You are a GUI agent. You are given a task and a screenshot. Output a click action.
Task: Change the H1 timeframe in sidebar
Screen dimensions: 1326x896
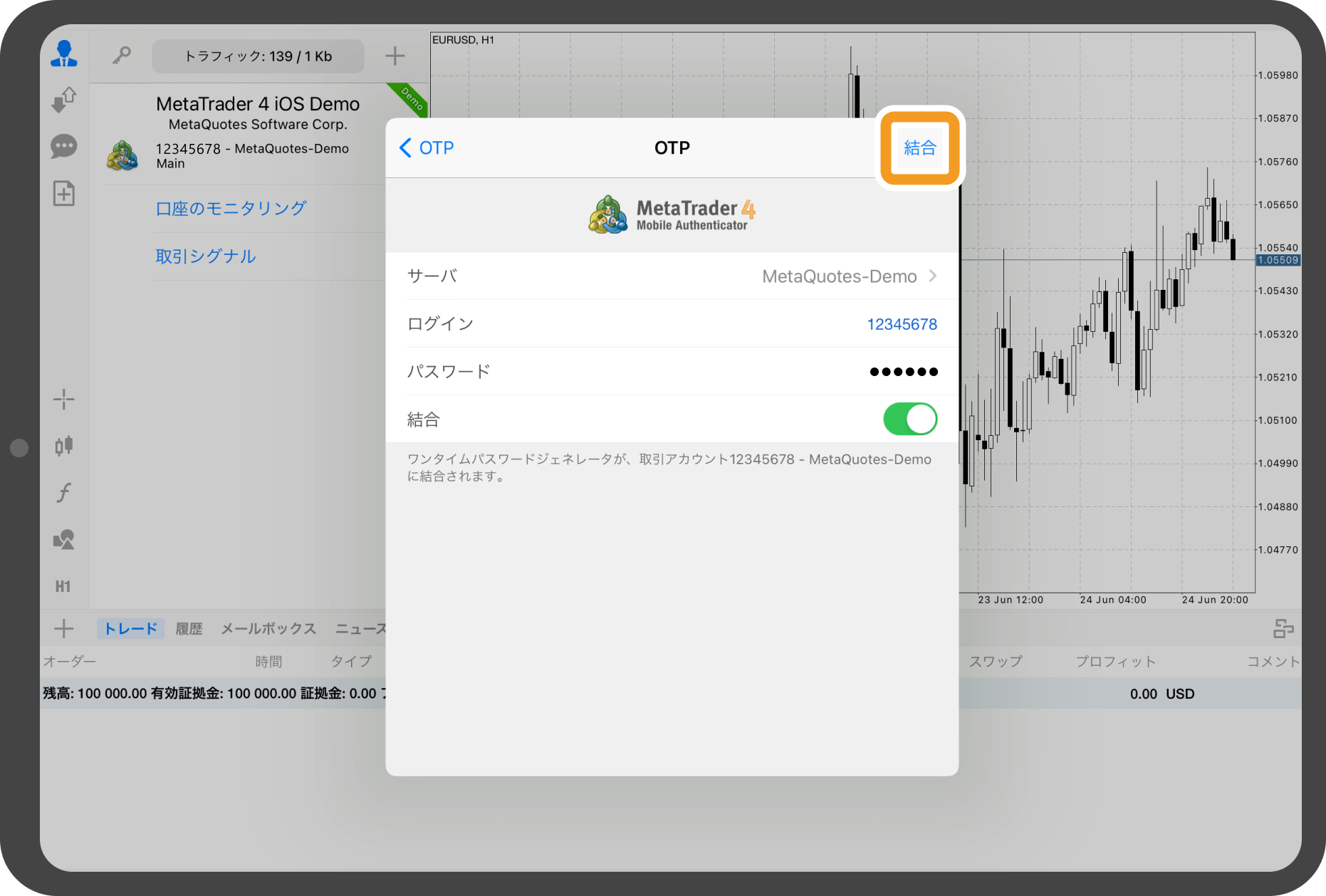pos(63,586)
